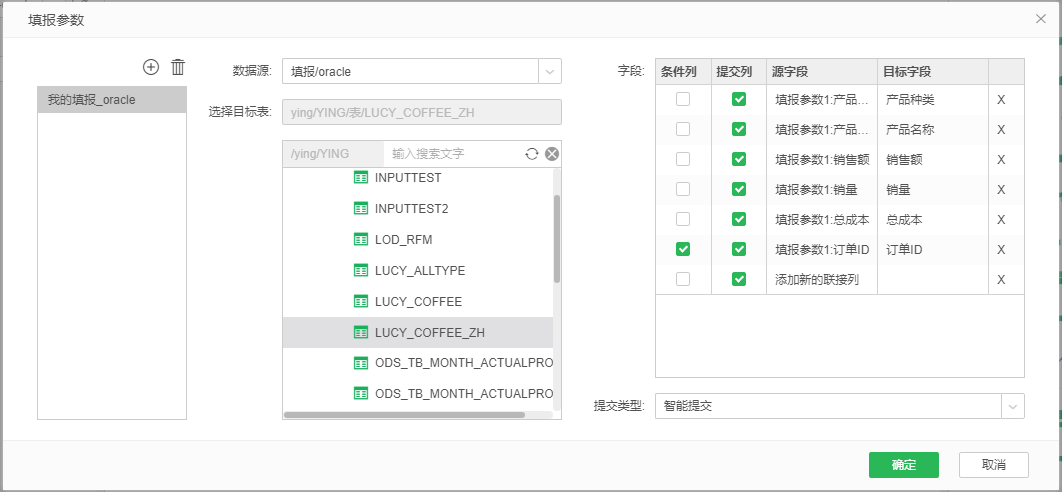Click the trash delete icon
Screen dimensions: 1062x492
coord(178,67)
